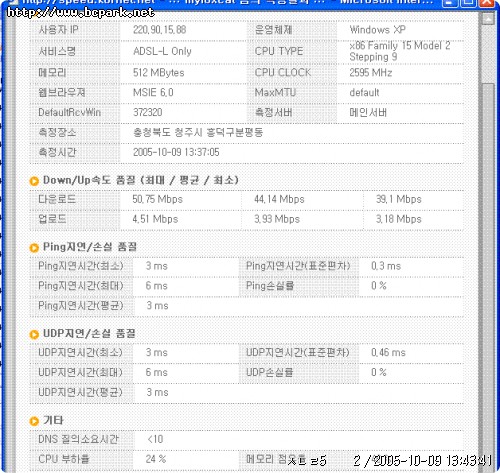Select the <10 DNS query time value
The width and height of the screenshot is (500, 473).
click(x=155, y=439)
